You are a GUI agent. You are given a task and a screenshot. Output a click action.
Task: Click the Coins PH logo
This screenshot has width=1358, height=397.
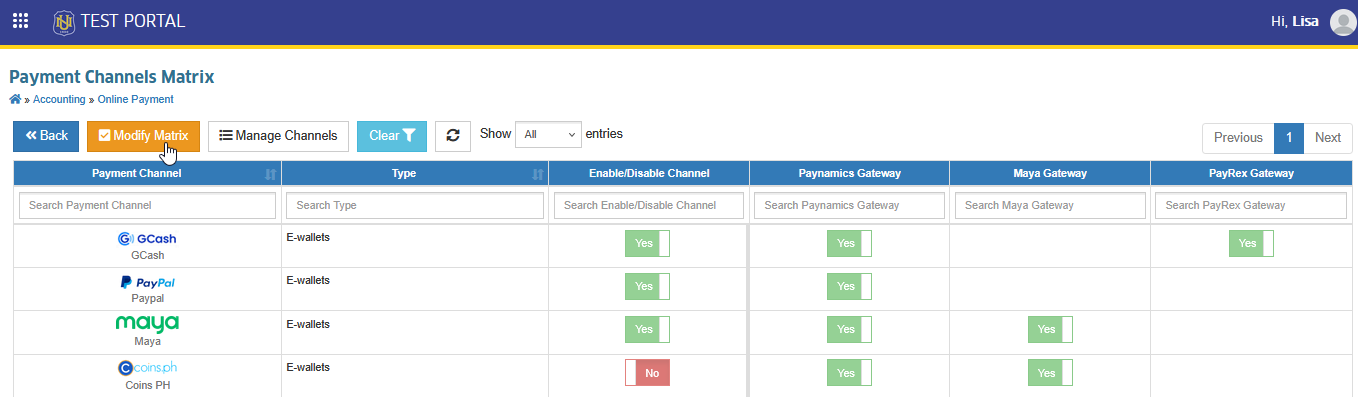coord(147,368)
